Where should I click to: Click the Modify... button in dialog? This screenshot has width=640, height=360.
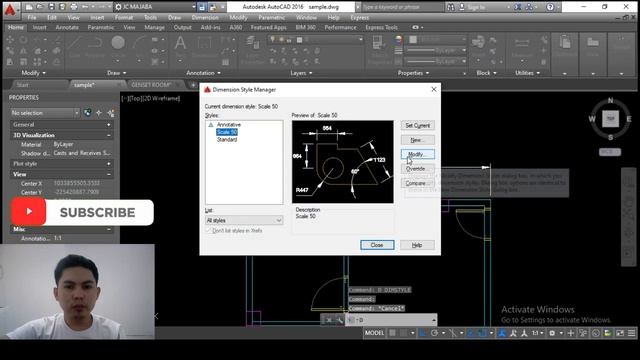click(418, 154)
